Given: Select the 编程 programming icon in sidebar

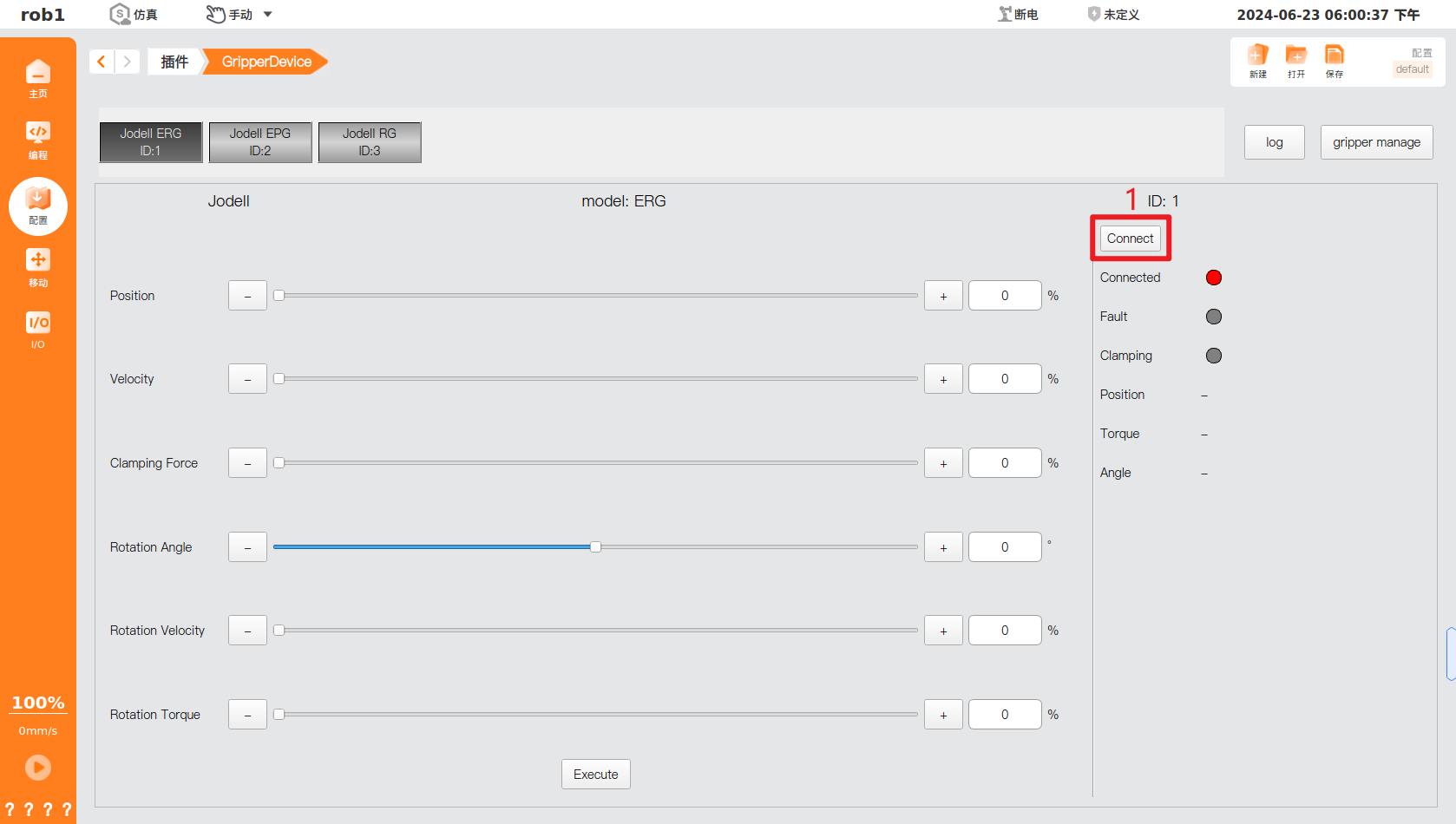Looking at the screenshot, I should point(38,139).
